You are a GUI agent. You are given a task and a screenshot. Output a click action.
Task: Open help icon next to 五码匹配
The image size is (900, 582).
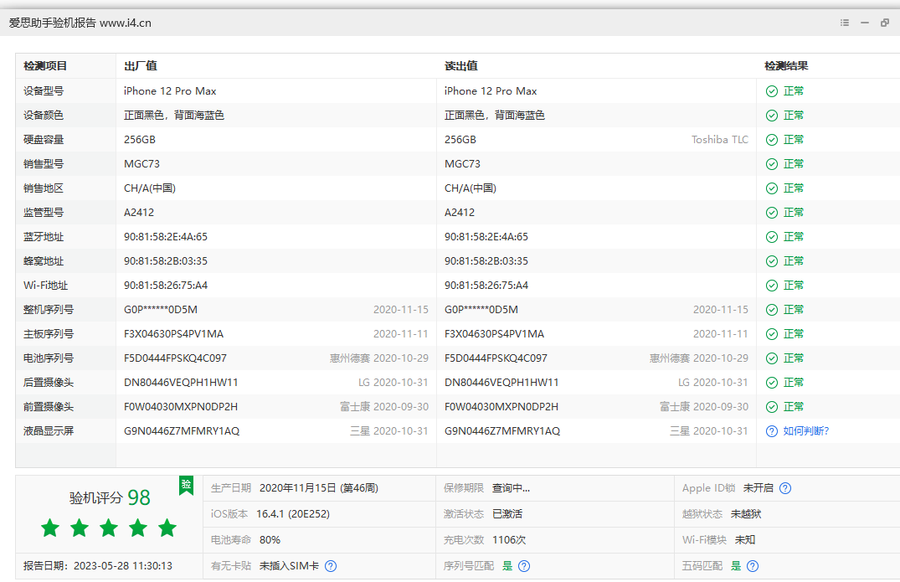point(752,566)
